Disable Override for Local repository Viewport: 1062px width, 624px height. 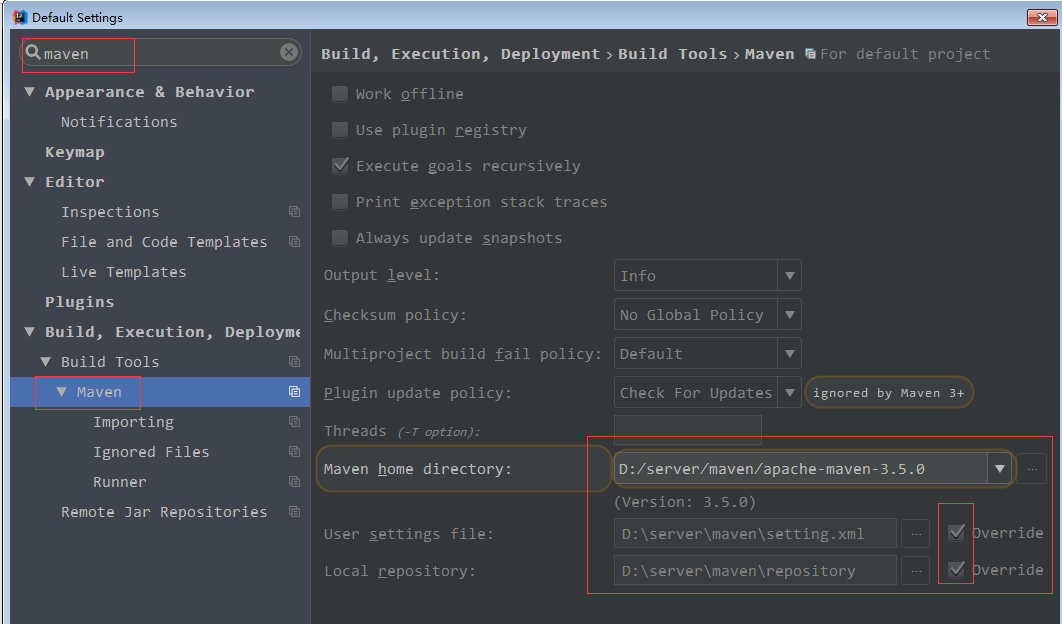tap(956, 569)
